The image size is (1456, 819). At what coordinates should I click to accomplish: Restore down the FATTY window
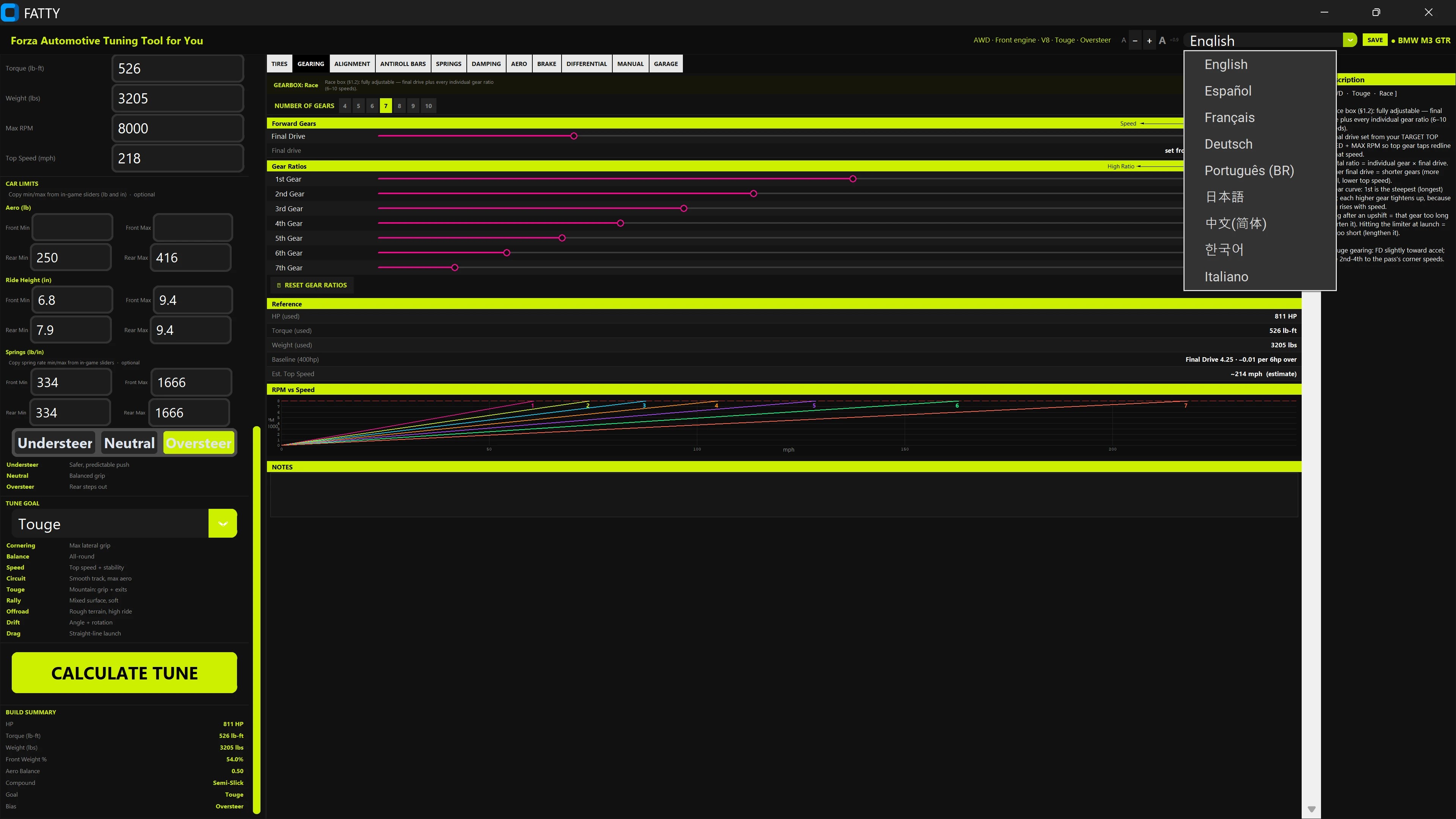(x=1376, y=13)
